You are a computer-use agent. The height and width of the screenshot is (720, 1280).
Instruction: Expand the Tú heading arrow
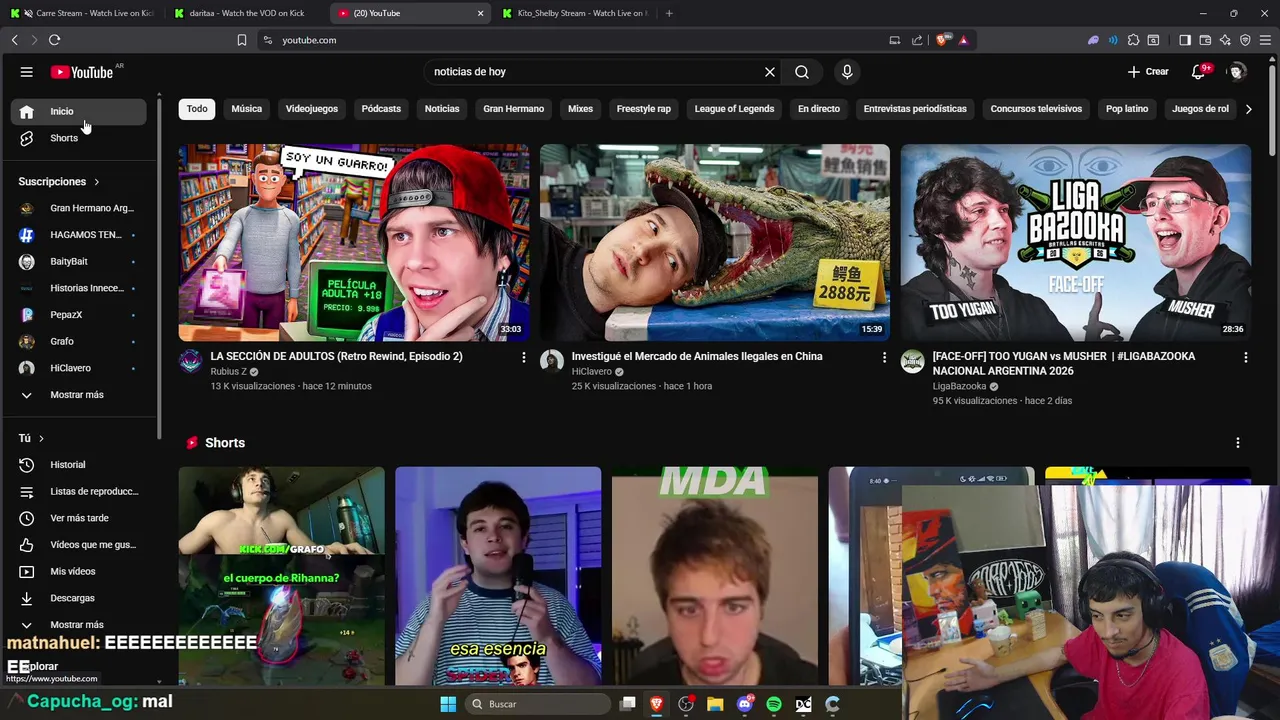coord(41,438)
